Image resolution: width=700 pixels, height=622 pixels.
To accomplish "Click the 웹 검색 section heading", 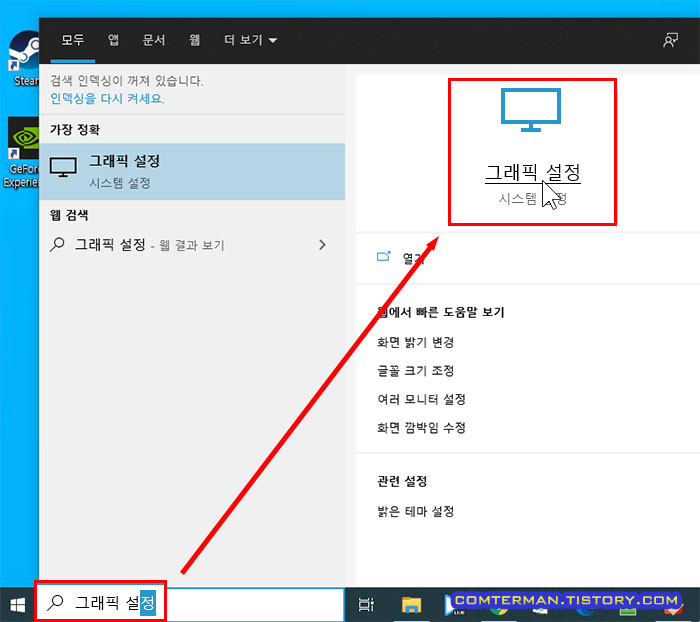I will tap(69, 215).
